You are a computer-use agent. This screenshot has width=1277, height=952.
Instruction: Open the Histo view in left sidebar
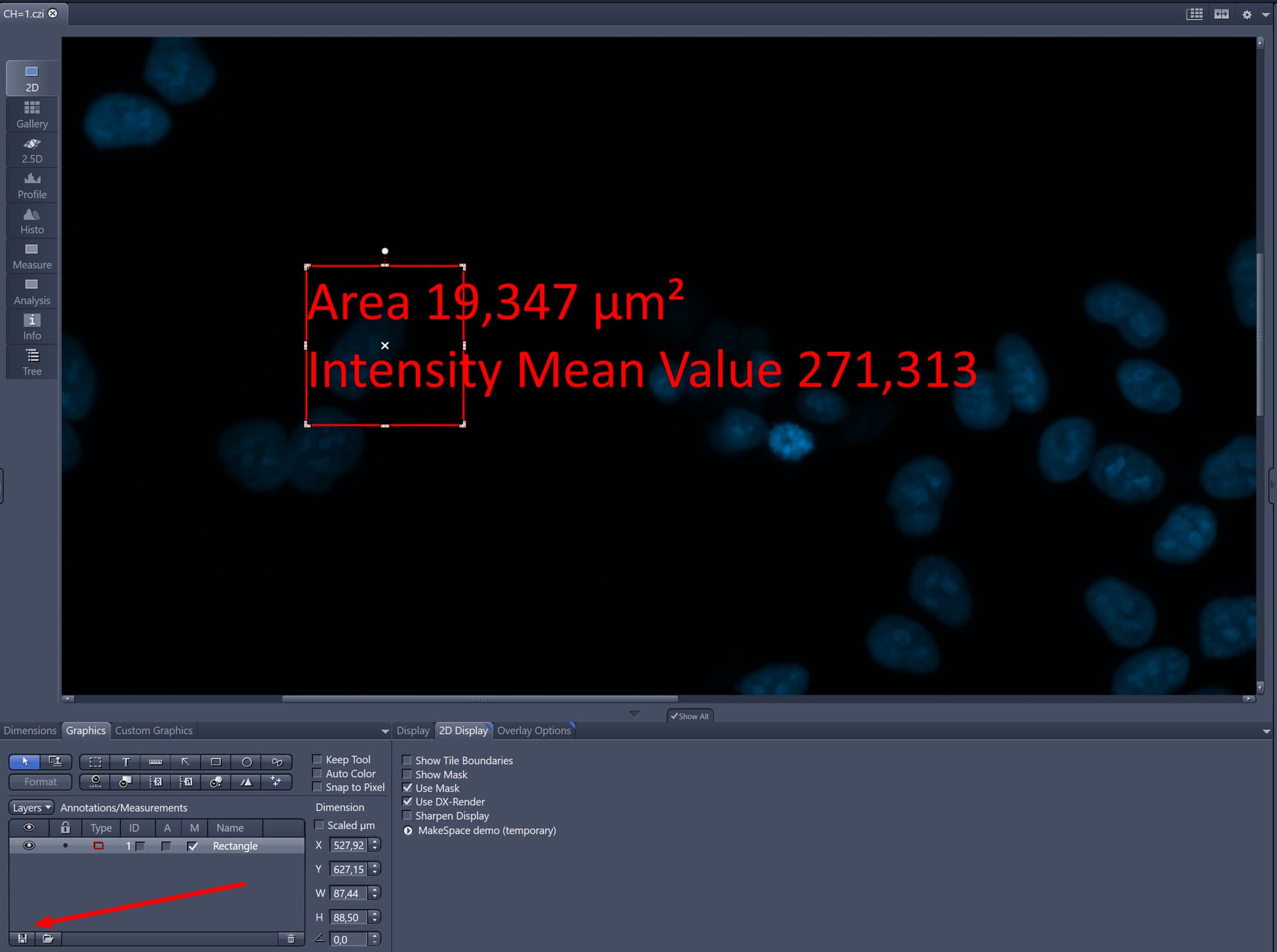pyautogui.click(x=31, y=220)
